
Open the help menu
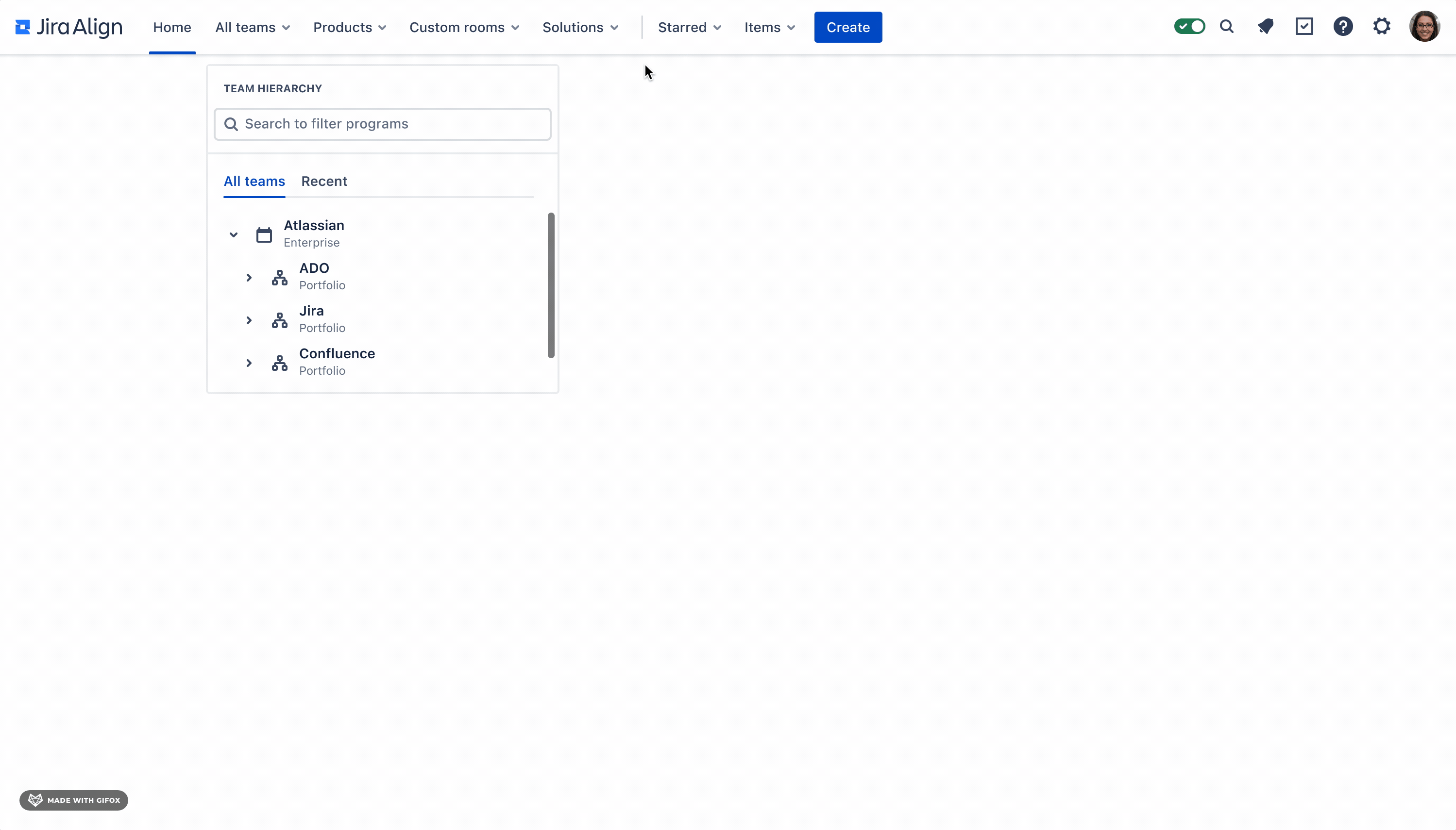1343,26
